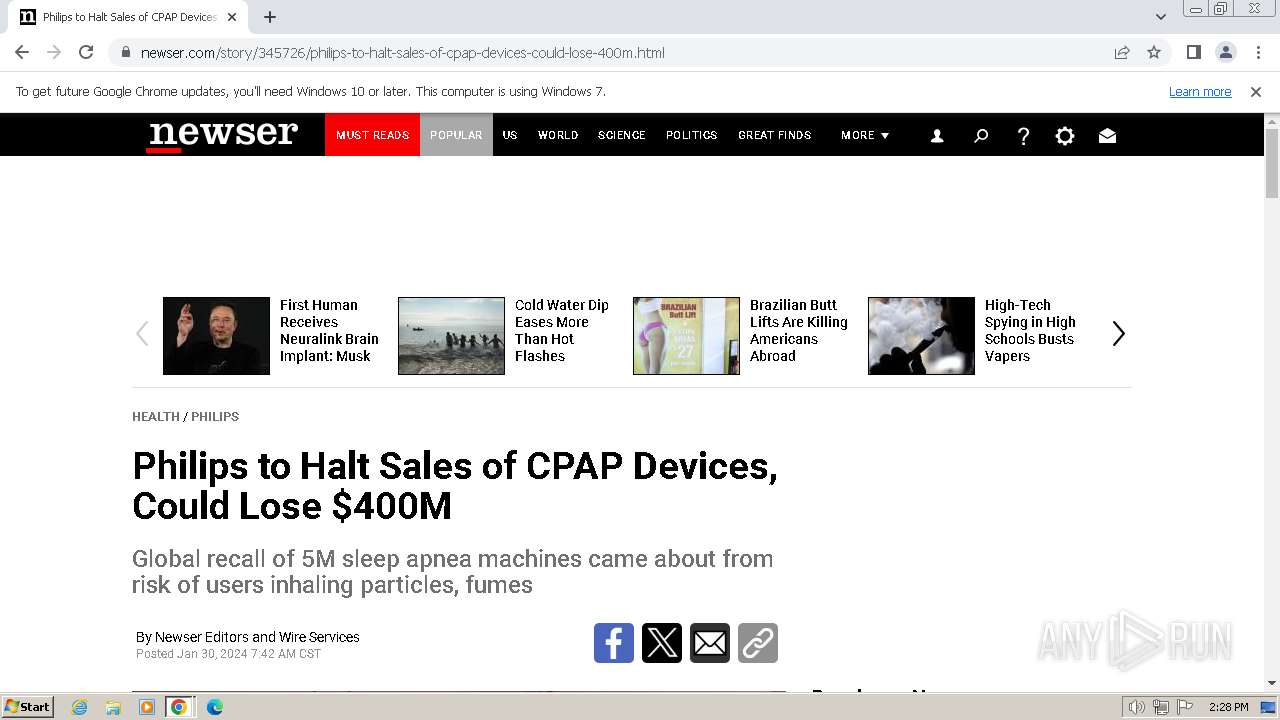Close the Philips story tab
The image size is (1280, 720).
tap(232, 17)
